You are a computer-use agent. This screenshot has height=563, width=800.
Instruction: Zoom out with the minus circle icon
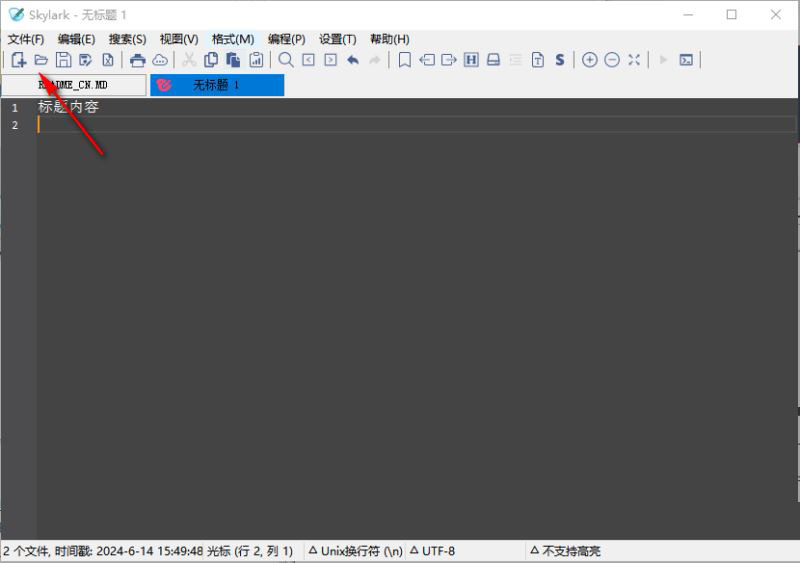(612, 60)
